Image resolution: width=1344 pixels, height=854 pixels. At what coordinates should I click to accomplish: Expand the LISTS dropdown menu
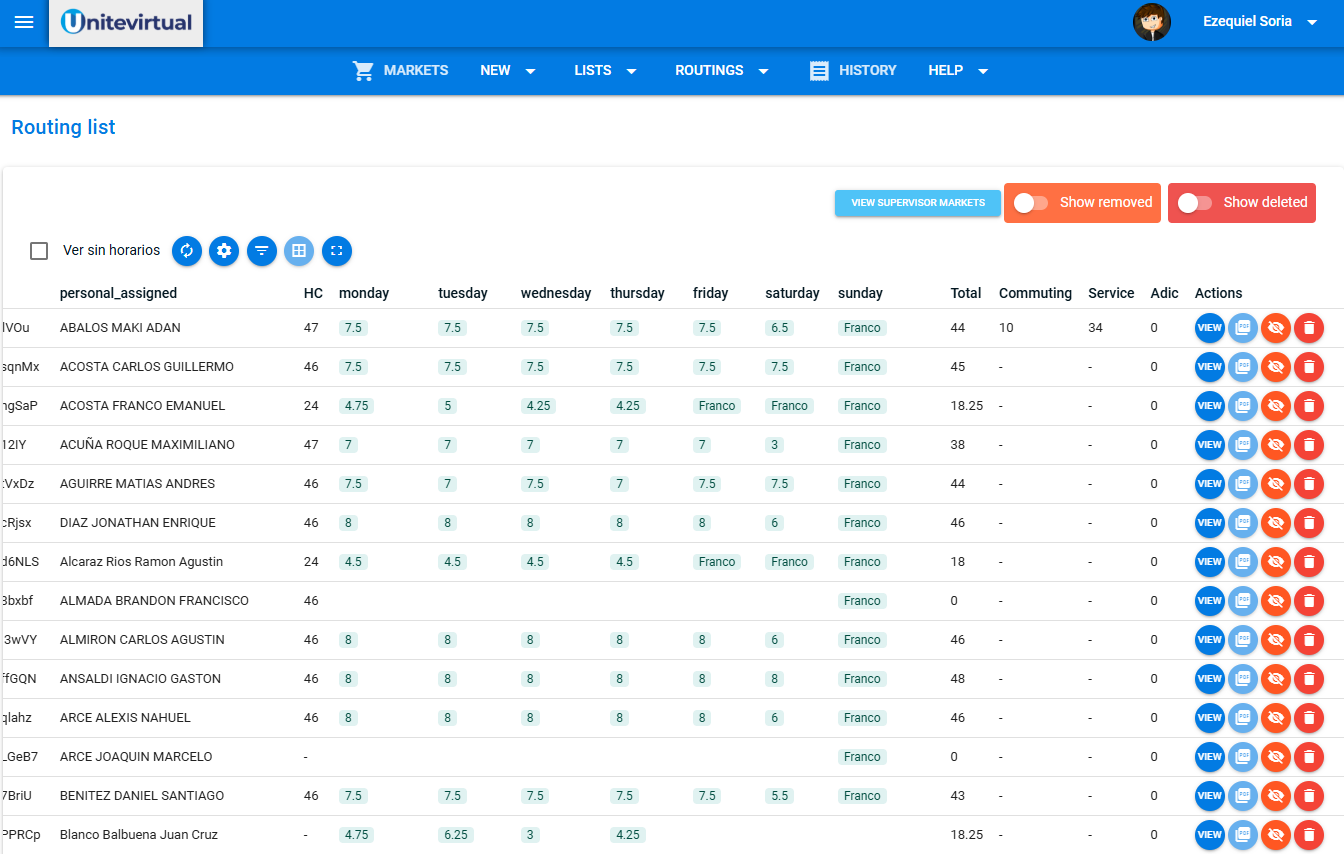coord(605,71)
